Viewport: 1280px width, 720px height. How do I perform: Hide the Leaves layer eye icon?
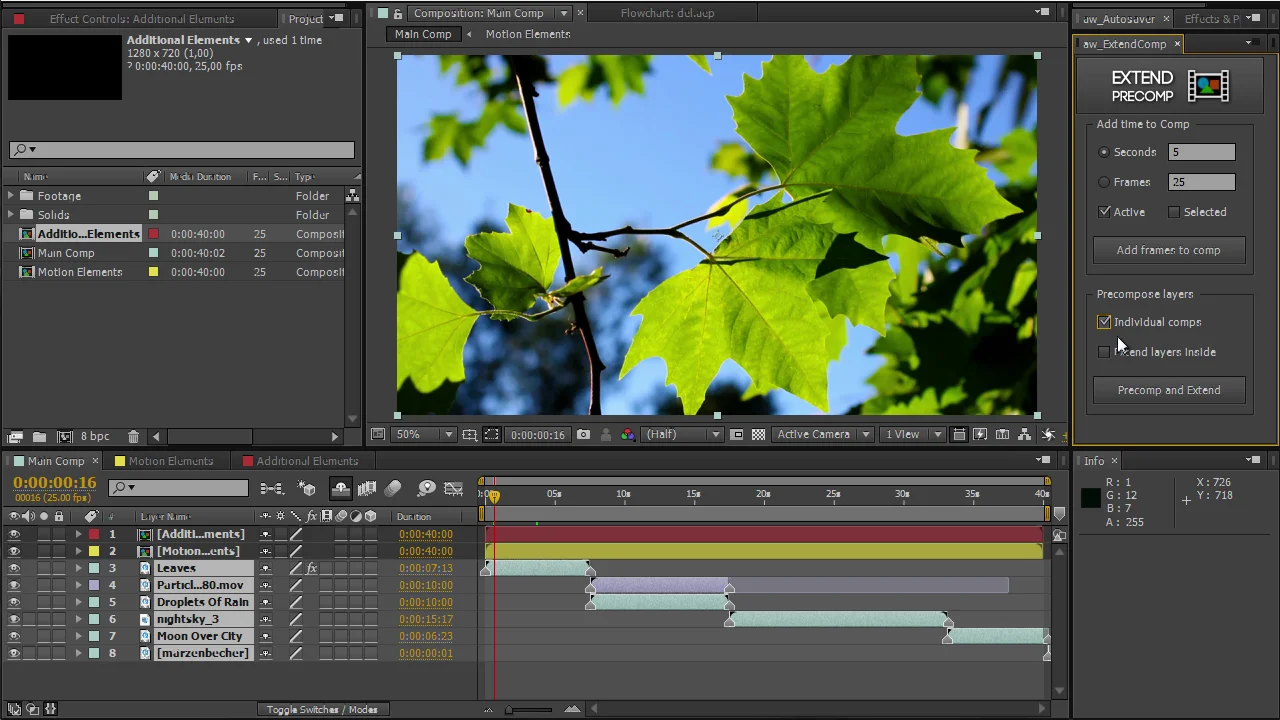[x=14, y=568]
